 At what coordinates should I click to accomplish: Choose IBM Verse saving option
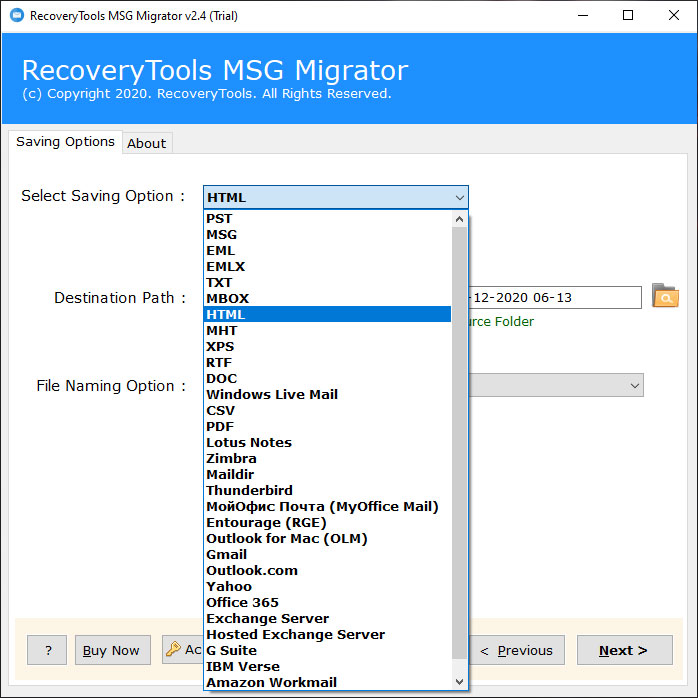pos(327,667)
